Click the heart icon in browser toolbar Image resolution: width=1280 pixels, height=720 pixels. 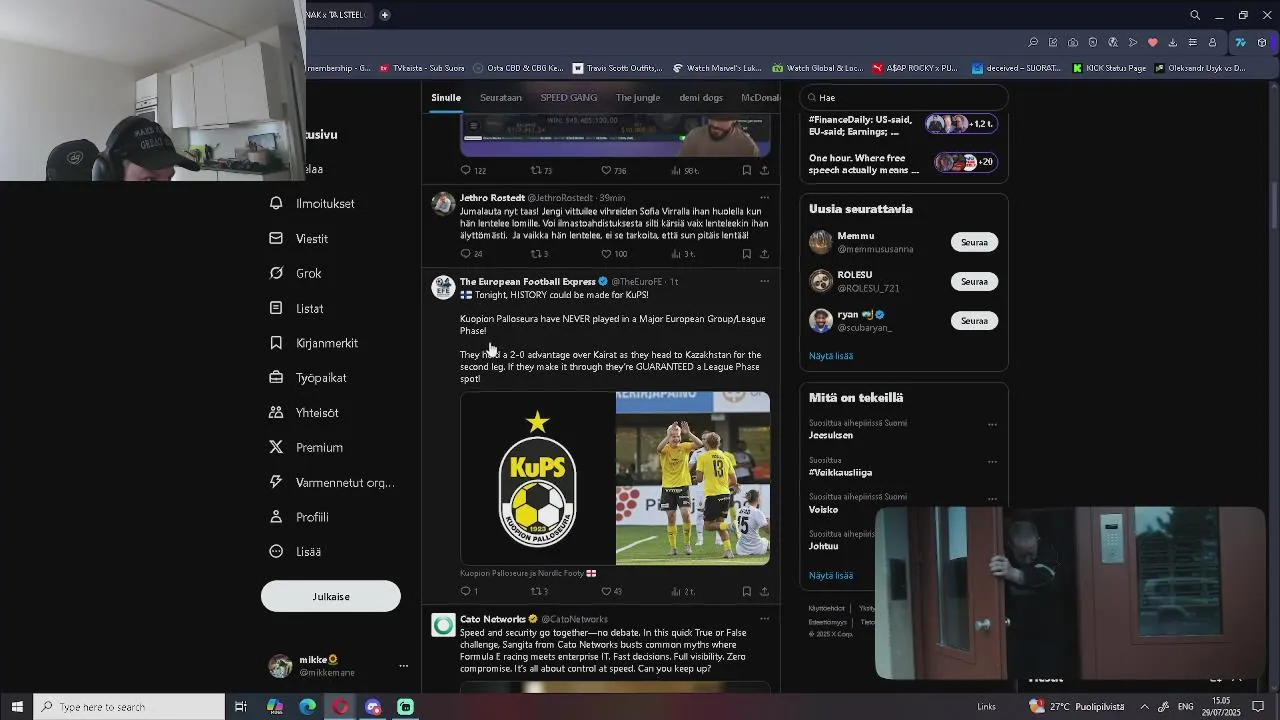point(1152,43)
